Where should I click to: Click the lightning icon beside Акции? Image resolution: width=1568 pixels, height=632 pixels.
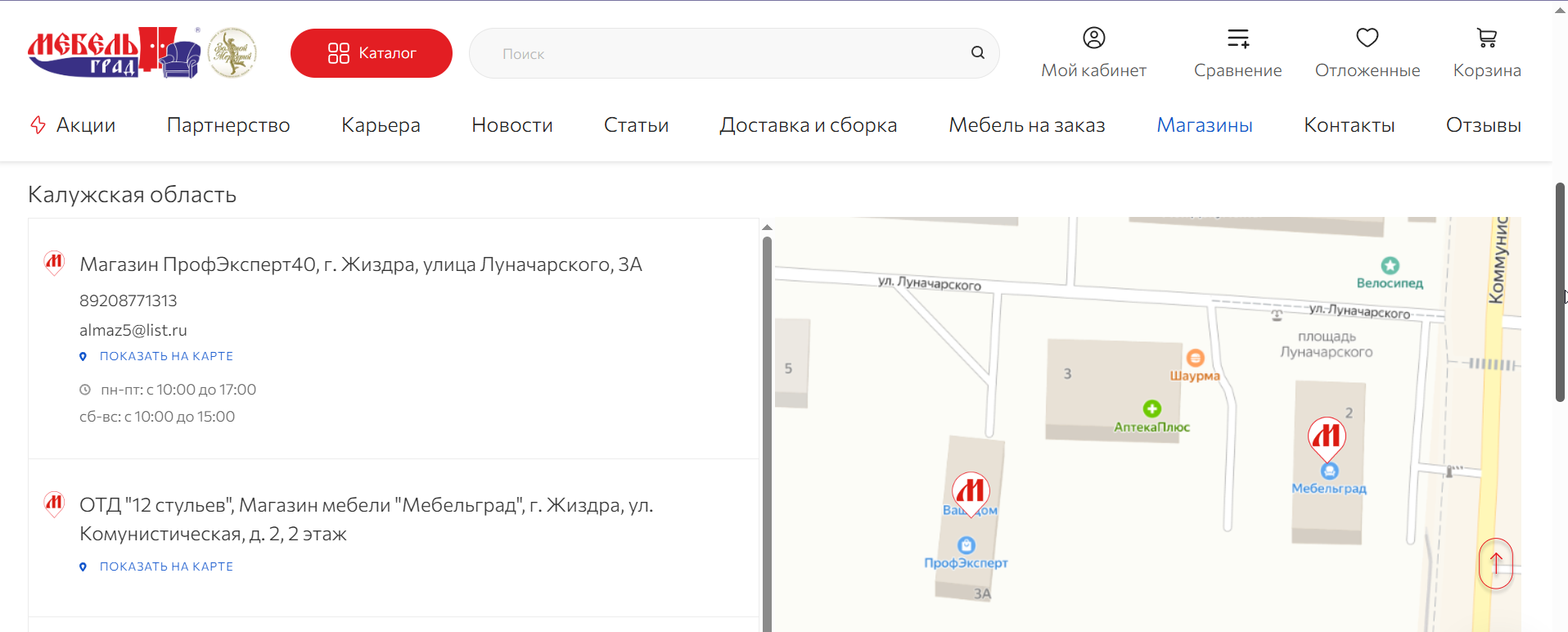pos(38,124)
